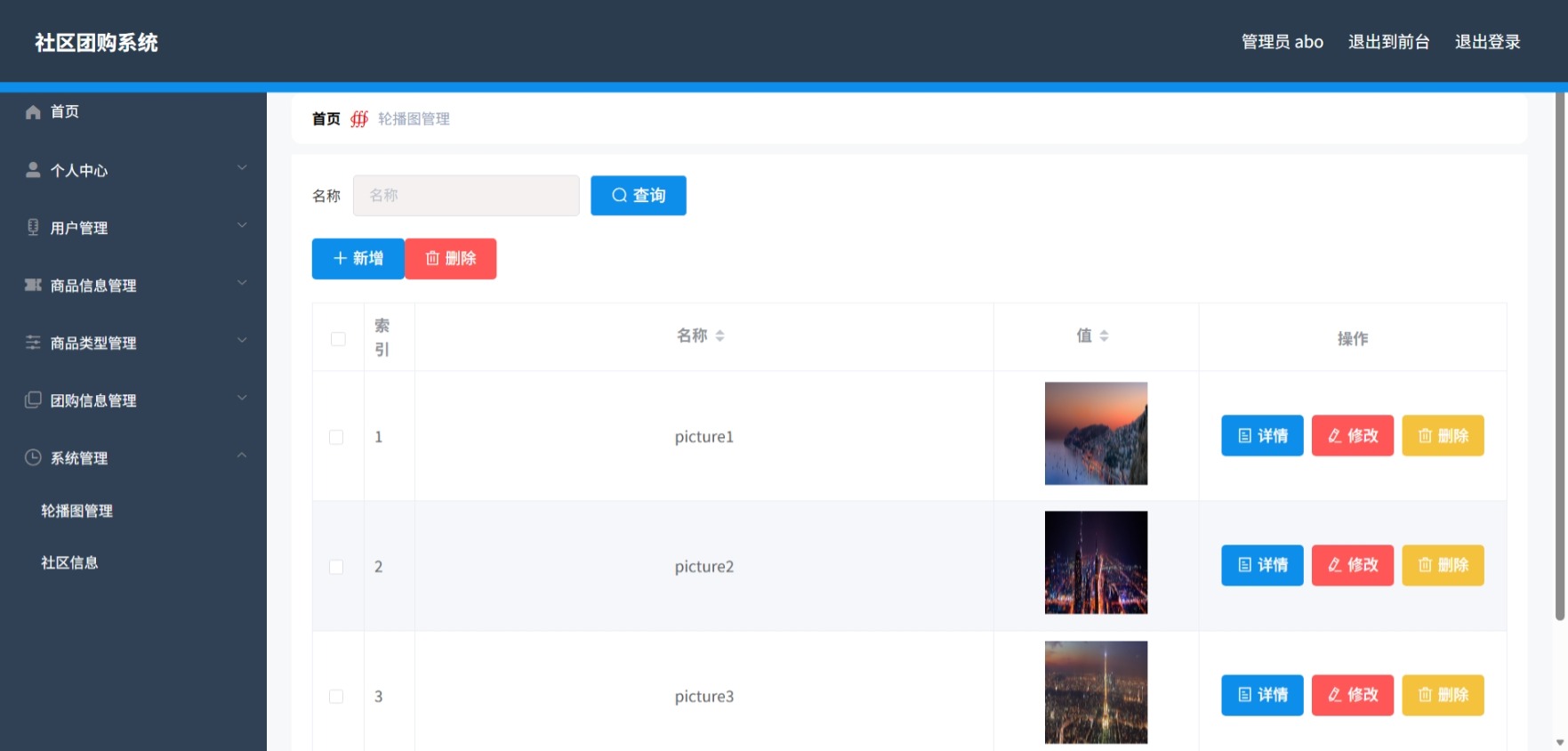The image size is (1568, 751).
Task: Click 修改 for picture1
Action: point(1353,435)
